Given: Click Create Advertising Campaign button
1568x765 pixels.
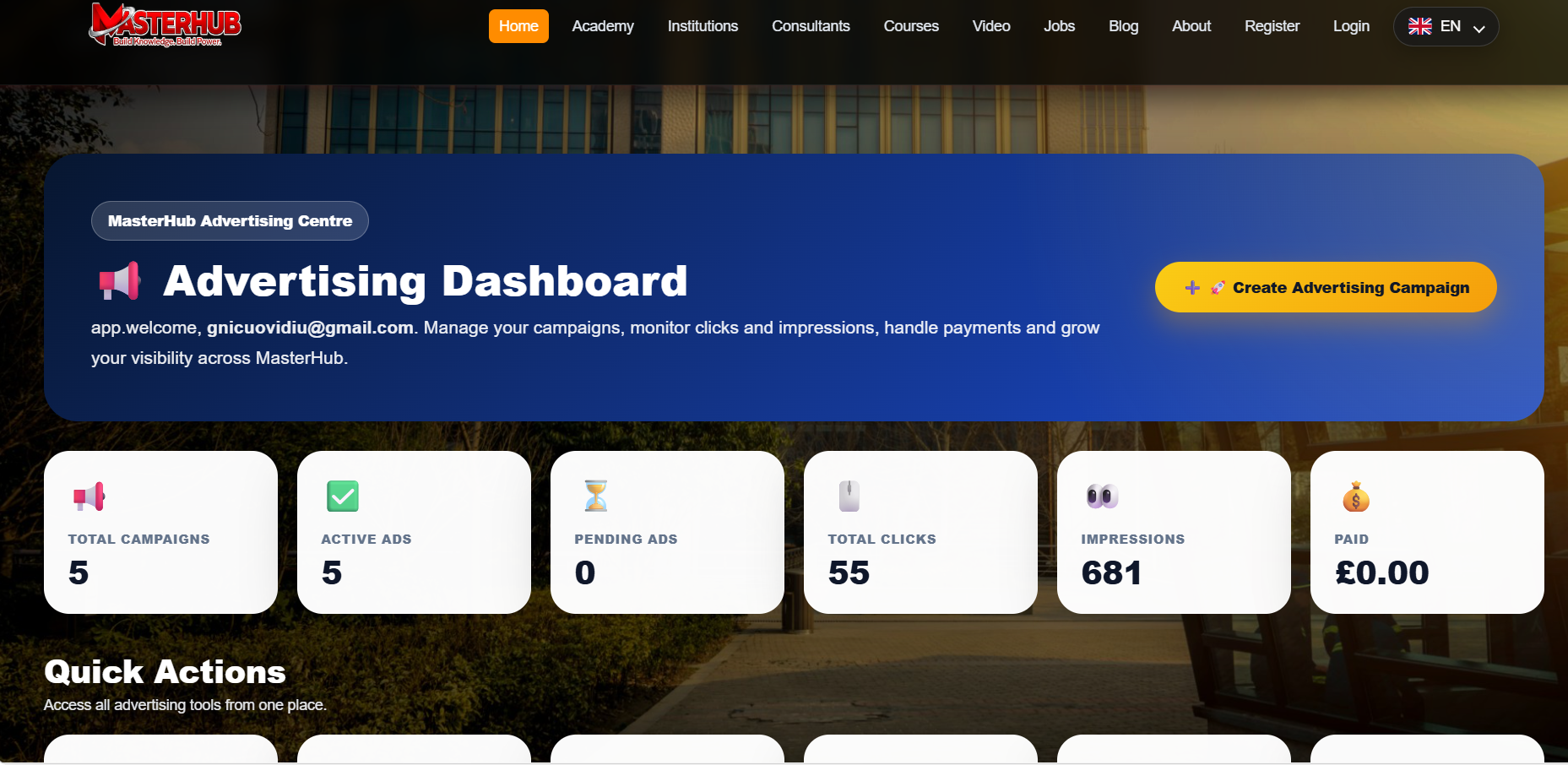Looking at the screenshot, I should click(x=1326, y=287).
